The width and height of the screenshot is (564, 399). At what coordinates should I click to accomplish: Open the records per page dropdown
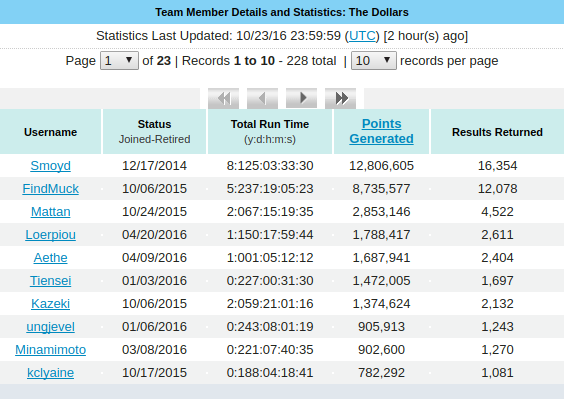pyautogui.click(x=374, y=60)
